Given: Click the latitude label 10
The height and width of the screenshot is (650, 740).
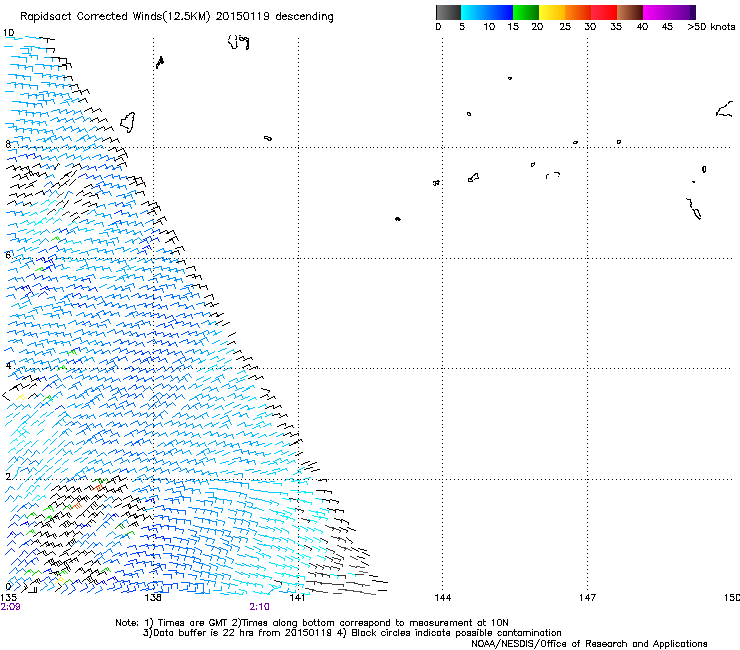Looking at the screenshot, I should (x=8, y=33).
